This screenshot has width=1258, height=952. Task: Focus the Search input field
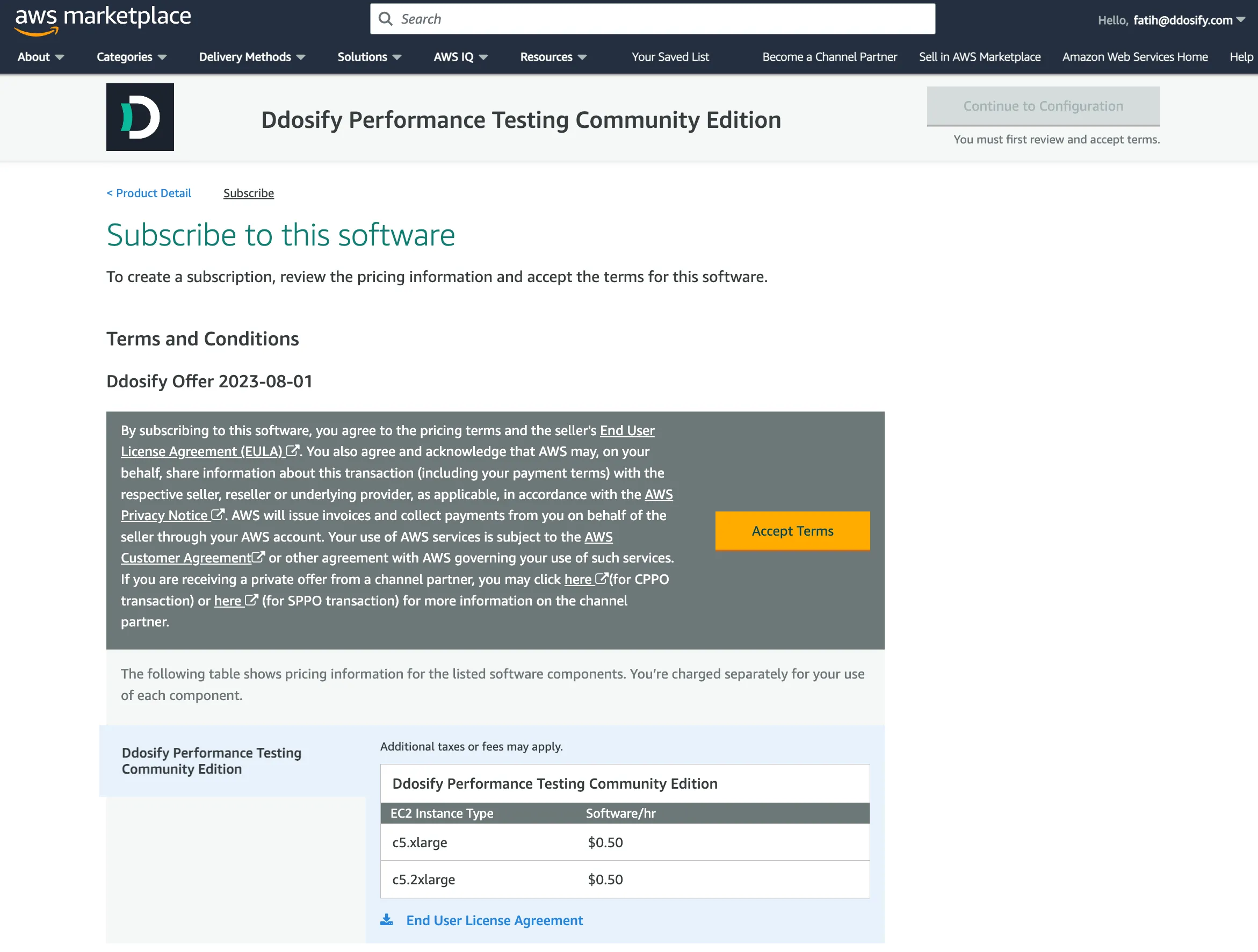pyautogui.click(x=652, y=19)
